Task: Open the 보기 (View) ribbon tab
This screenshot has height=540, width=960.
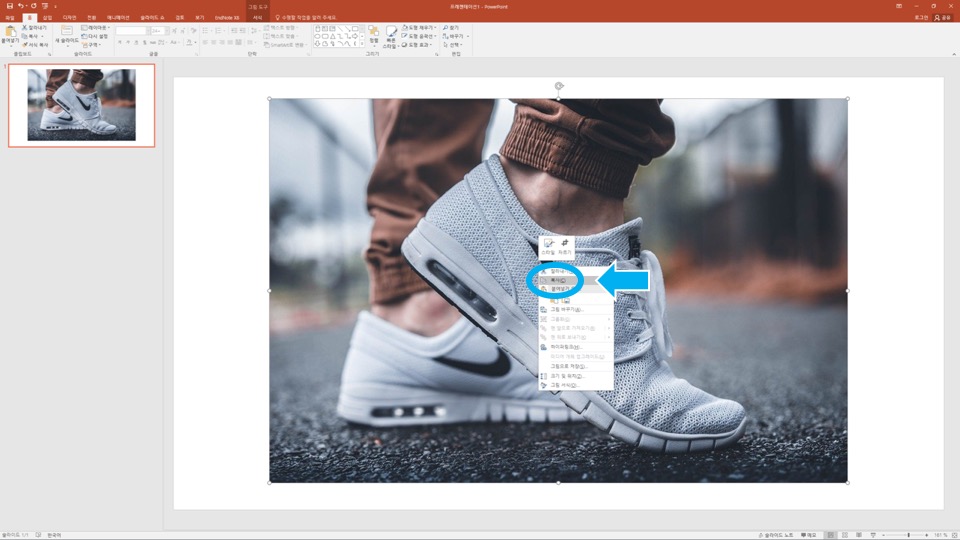Action: (200, 18)
